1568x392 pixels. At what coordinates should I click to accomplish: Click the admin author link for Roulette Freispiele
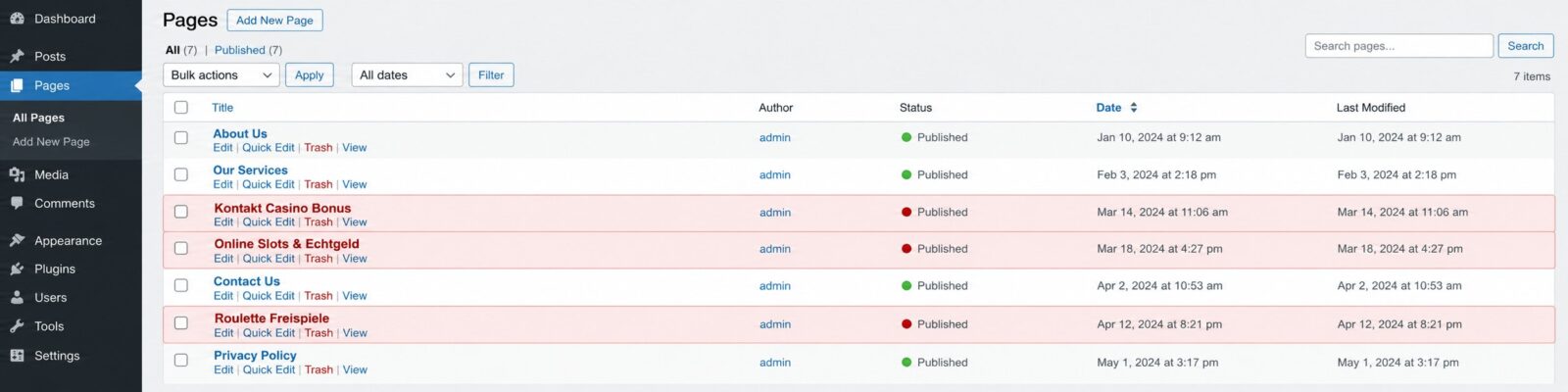(x=775, y=324)
